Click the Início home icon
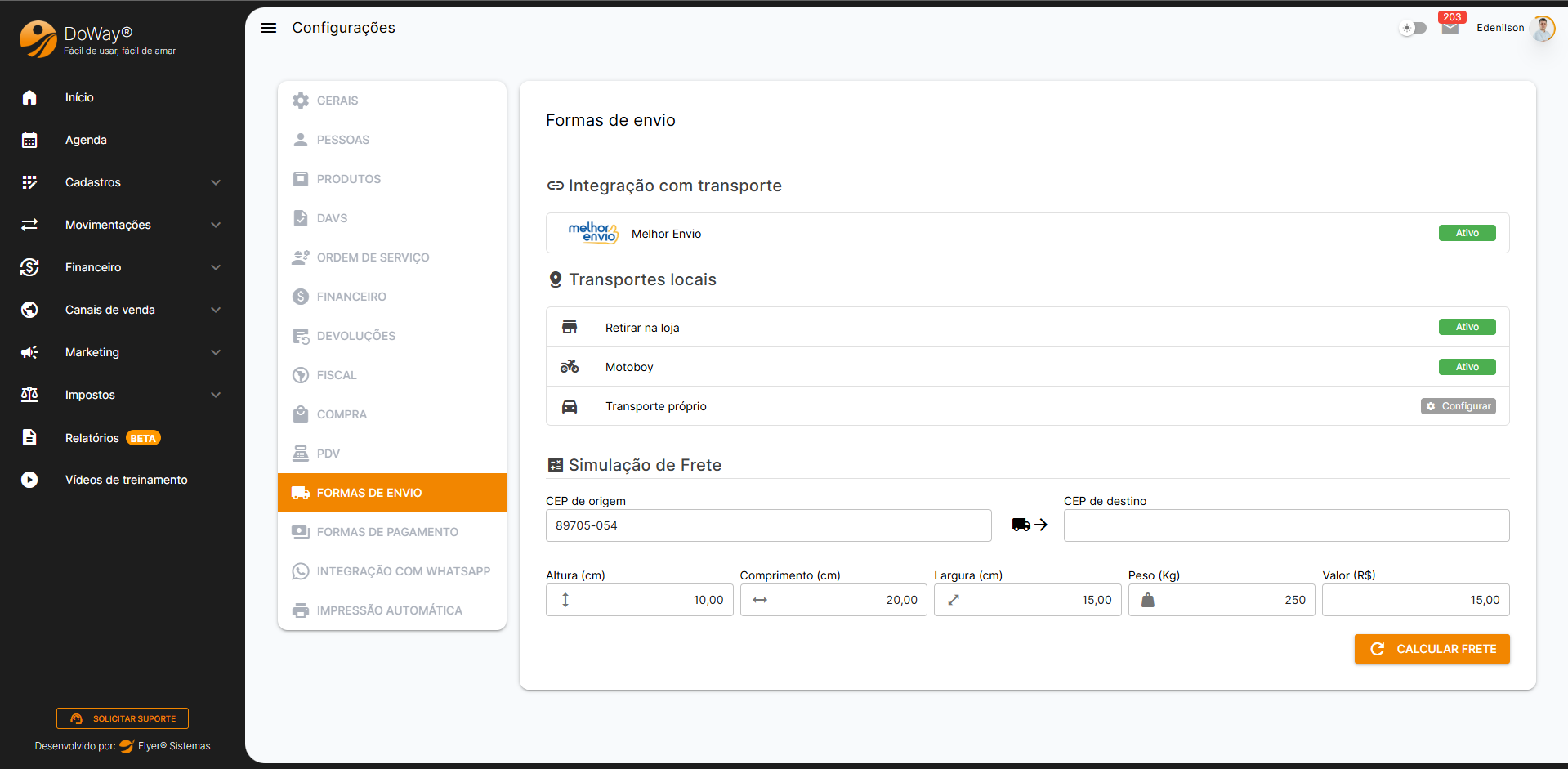Screen dimensions: 1568x769 tap(29, 97)
